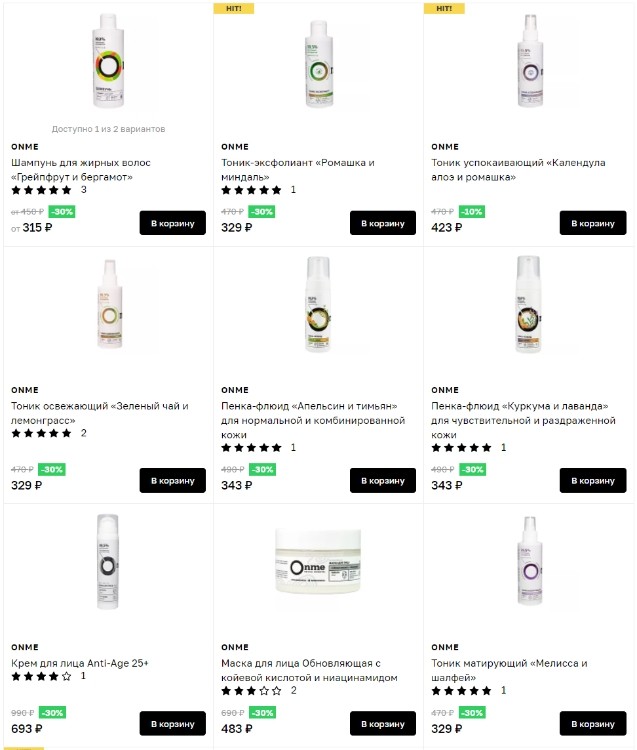Add green tea lemongrass tonic to cart
This screenshot has height=750, width=637.
click(173, 480)
